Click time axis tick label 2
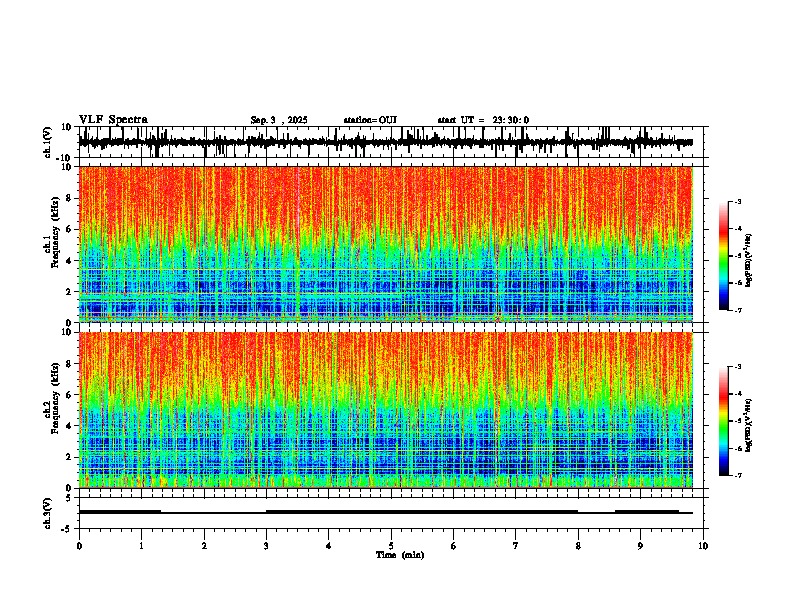 [204, 546]
